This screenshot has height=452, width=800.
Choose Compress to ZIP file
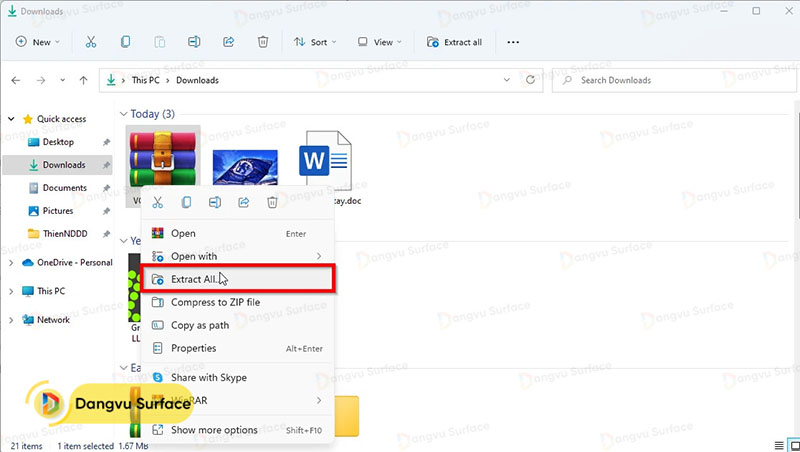[215, 302]
